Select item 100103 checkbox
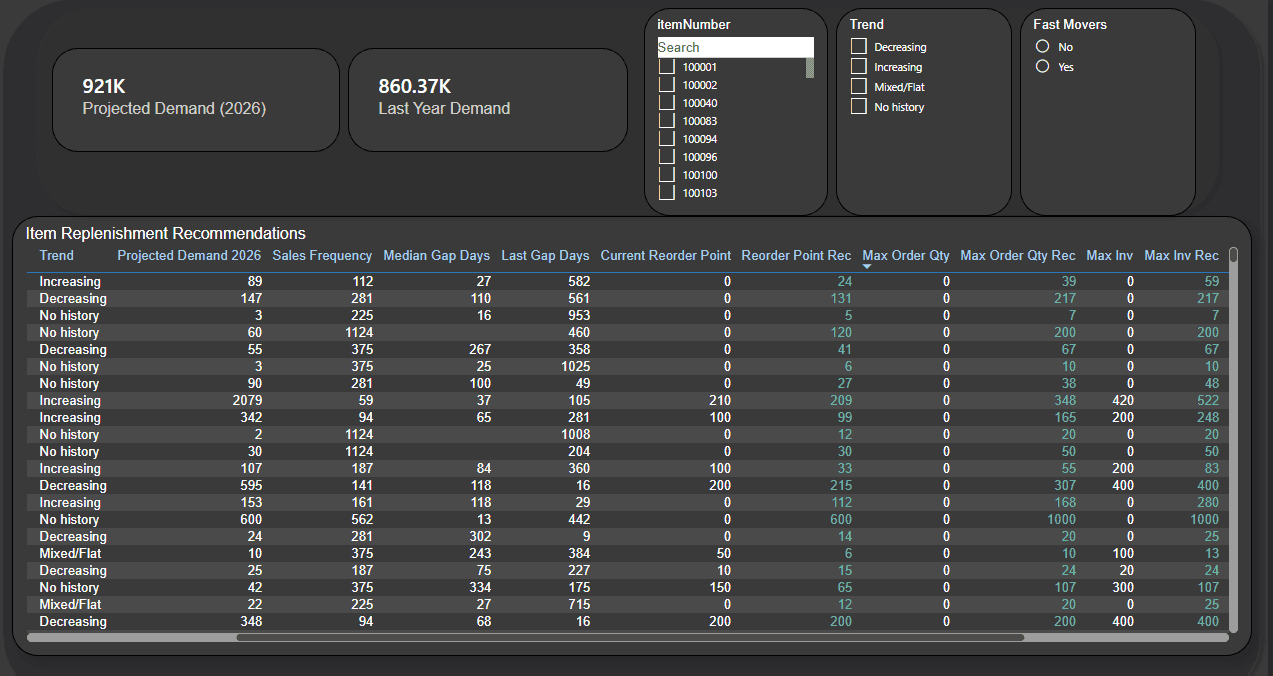Viewport: 1273px width, 676px height. [666, 192]
